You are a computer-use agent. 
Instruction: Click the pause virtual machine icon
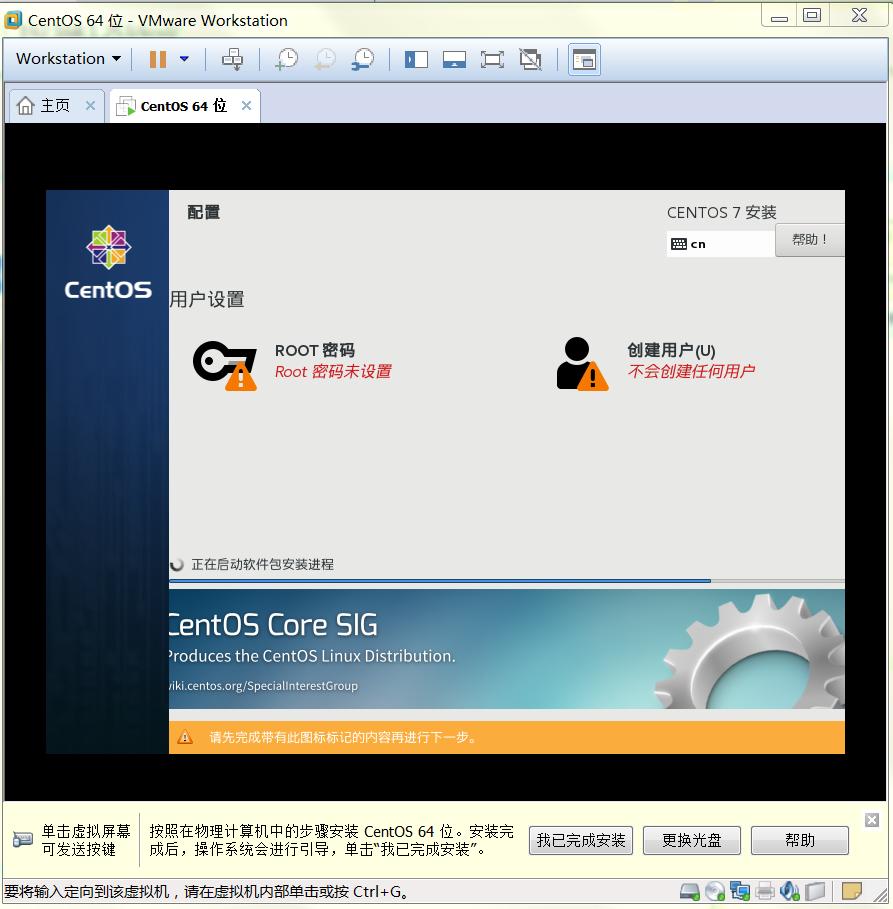click(x=158, y=59)
